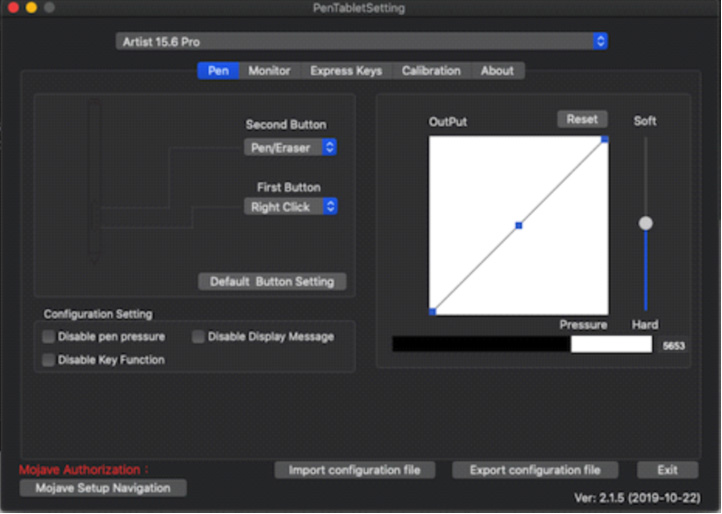Click Export configuration file

tap(535, 470)
